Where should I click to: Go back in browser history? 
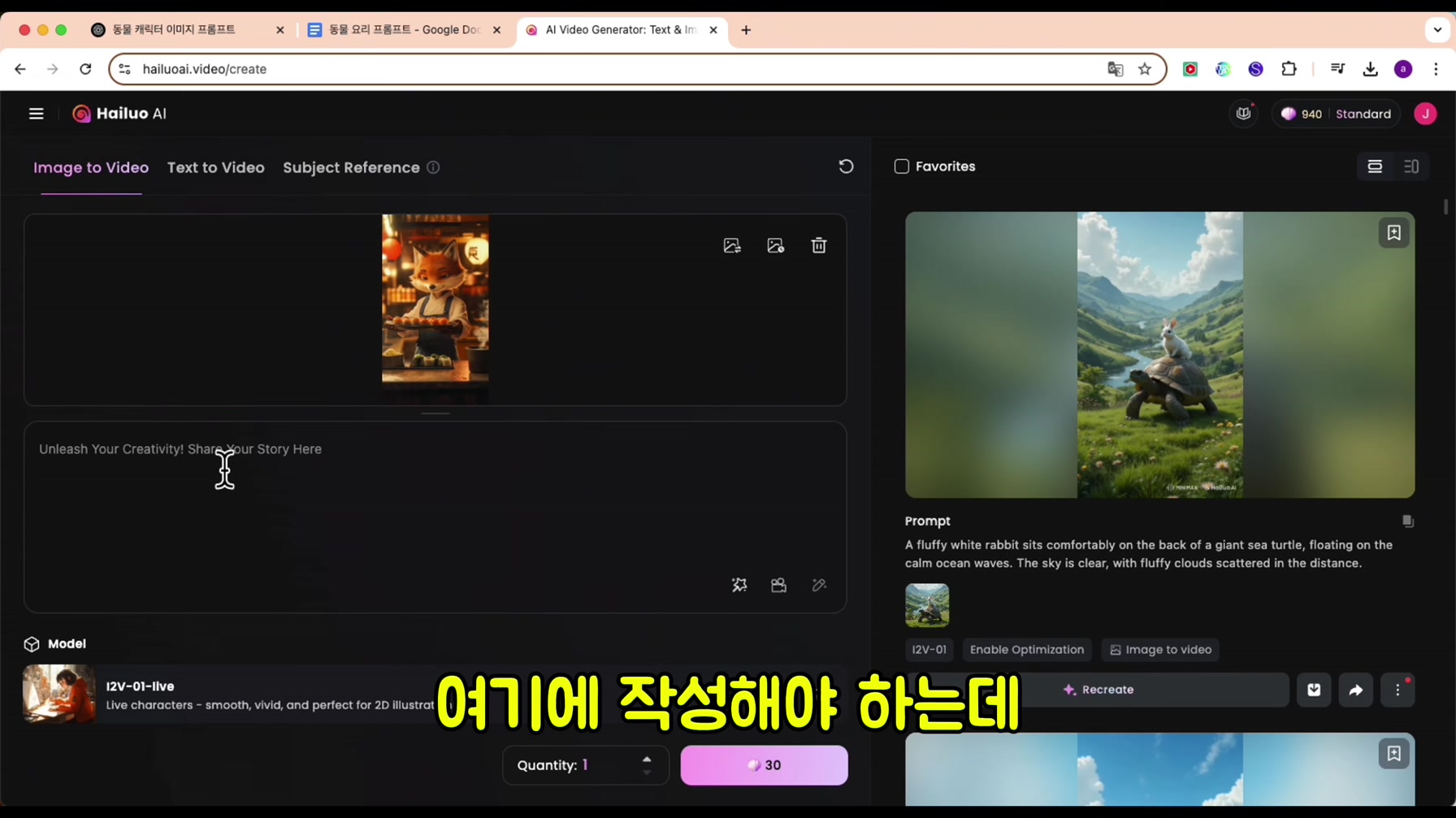[20, 69]
